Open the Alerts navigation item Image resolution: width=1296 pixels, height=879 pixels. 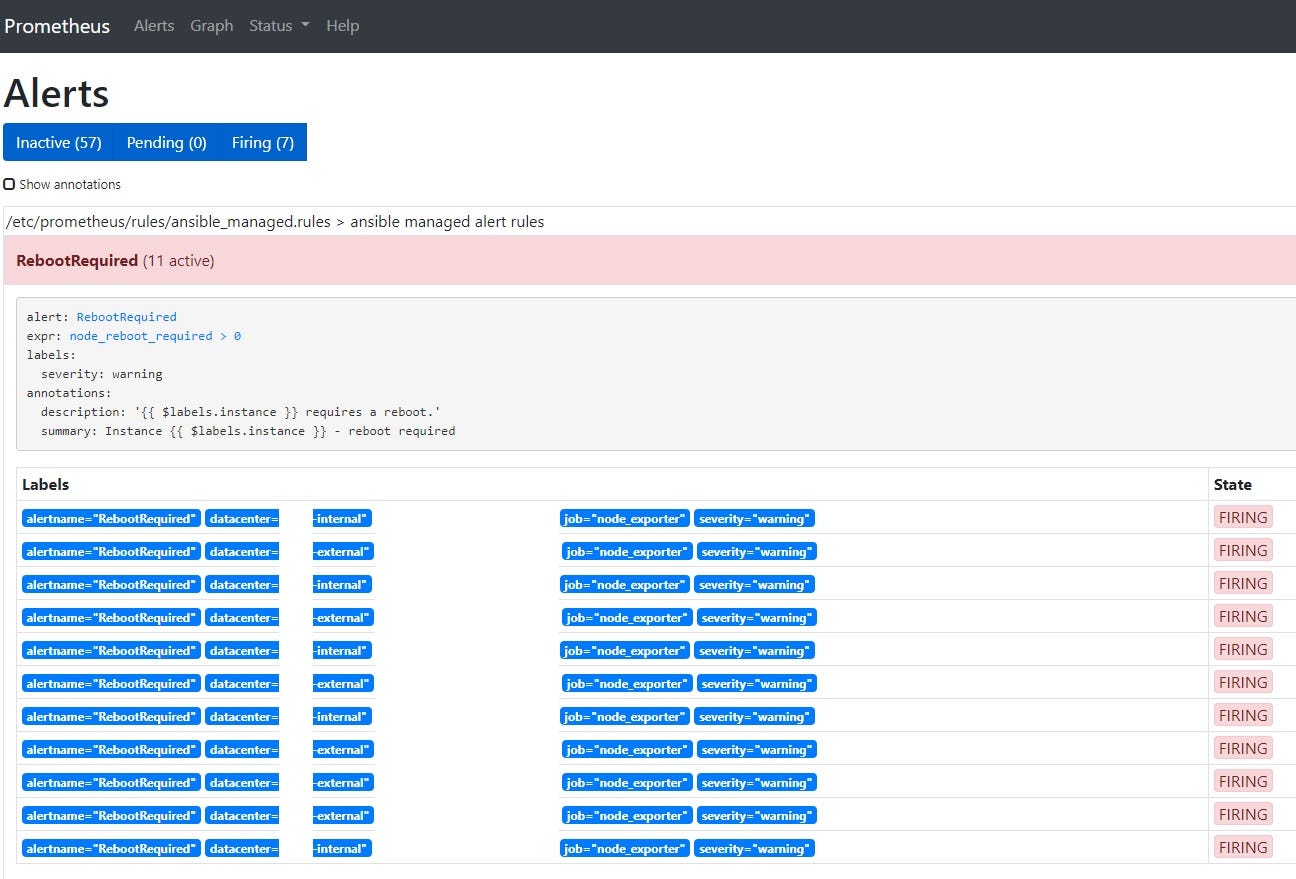(154, 26)
